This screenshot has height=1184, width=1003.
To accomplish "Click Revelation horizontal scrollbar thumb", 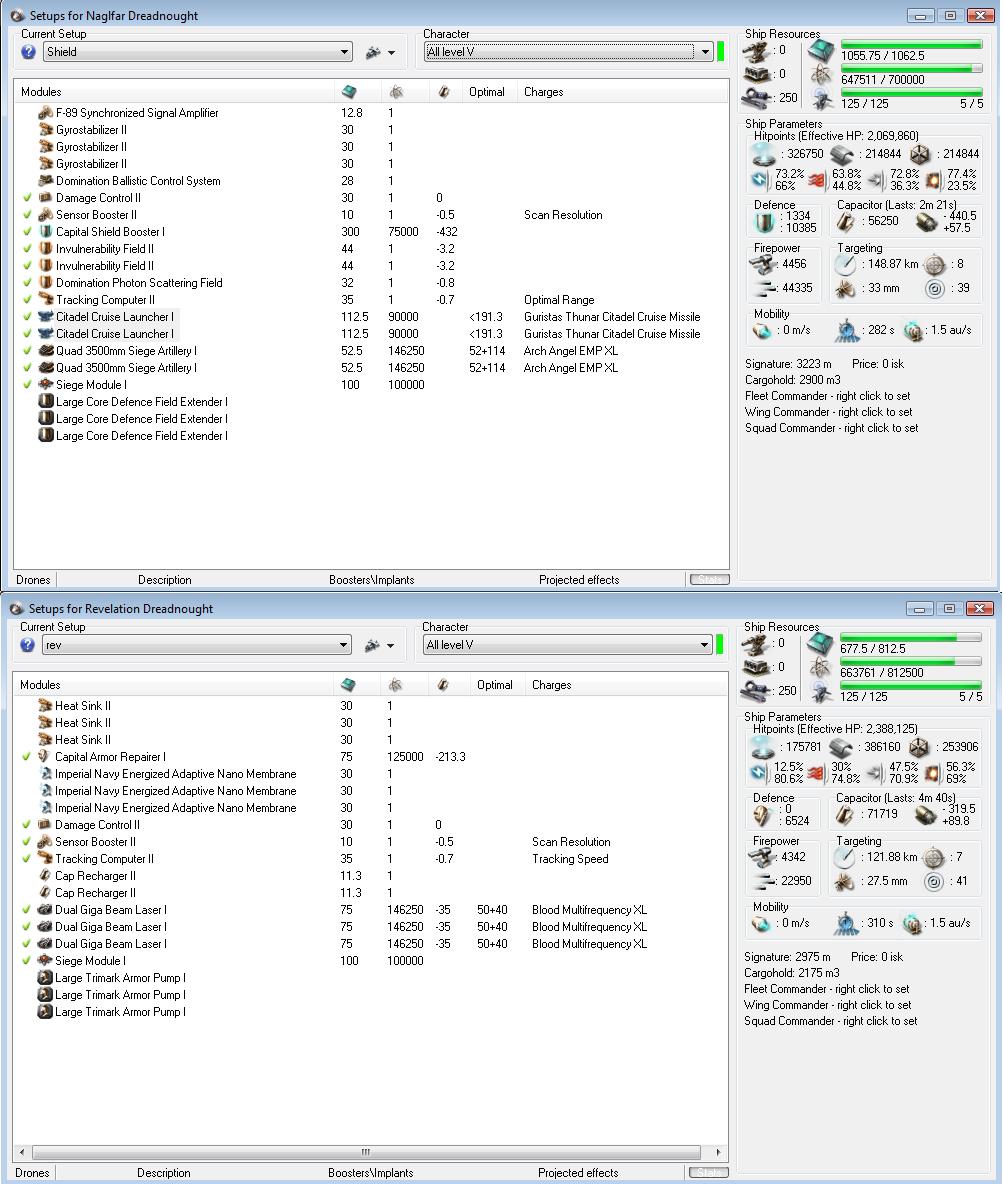I will (x=366, y=1152).
